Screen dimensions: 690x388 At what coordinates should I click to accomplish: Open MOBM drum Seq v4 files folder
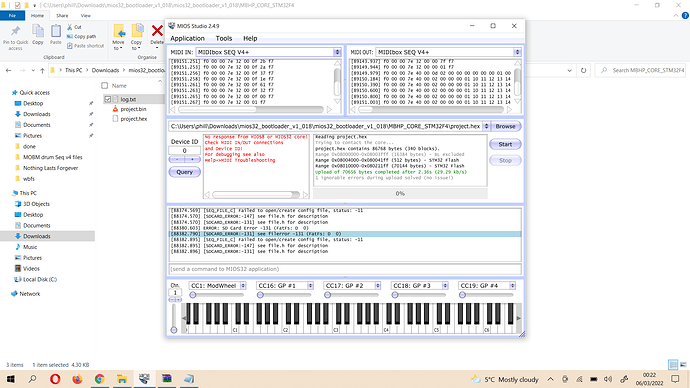52,157
